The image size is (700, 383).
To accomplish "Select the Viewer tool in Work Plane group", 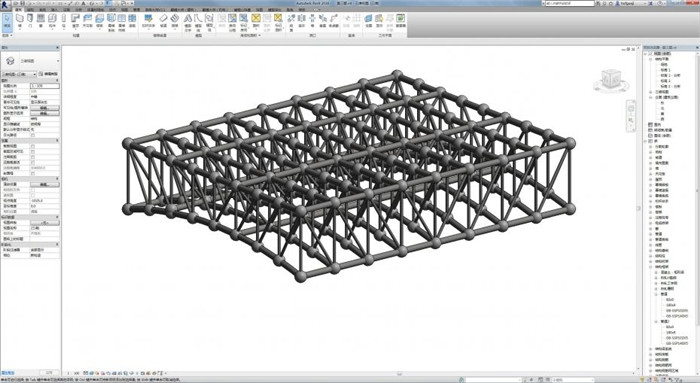I will [x=400, y=21].
